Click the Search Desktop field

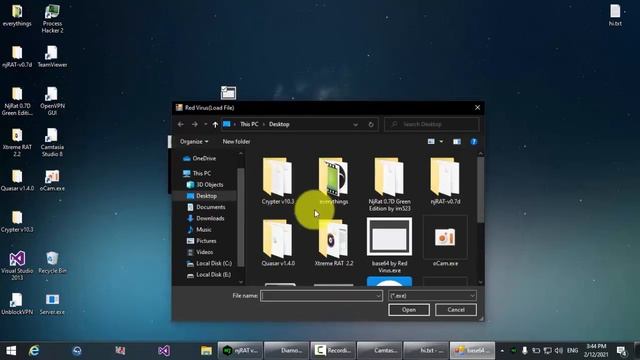tap(432, 124)
